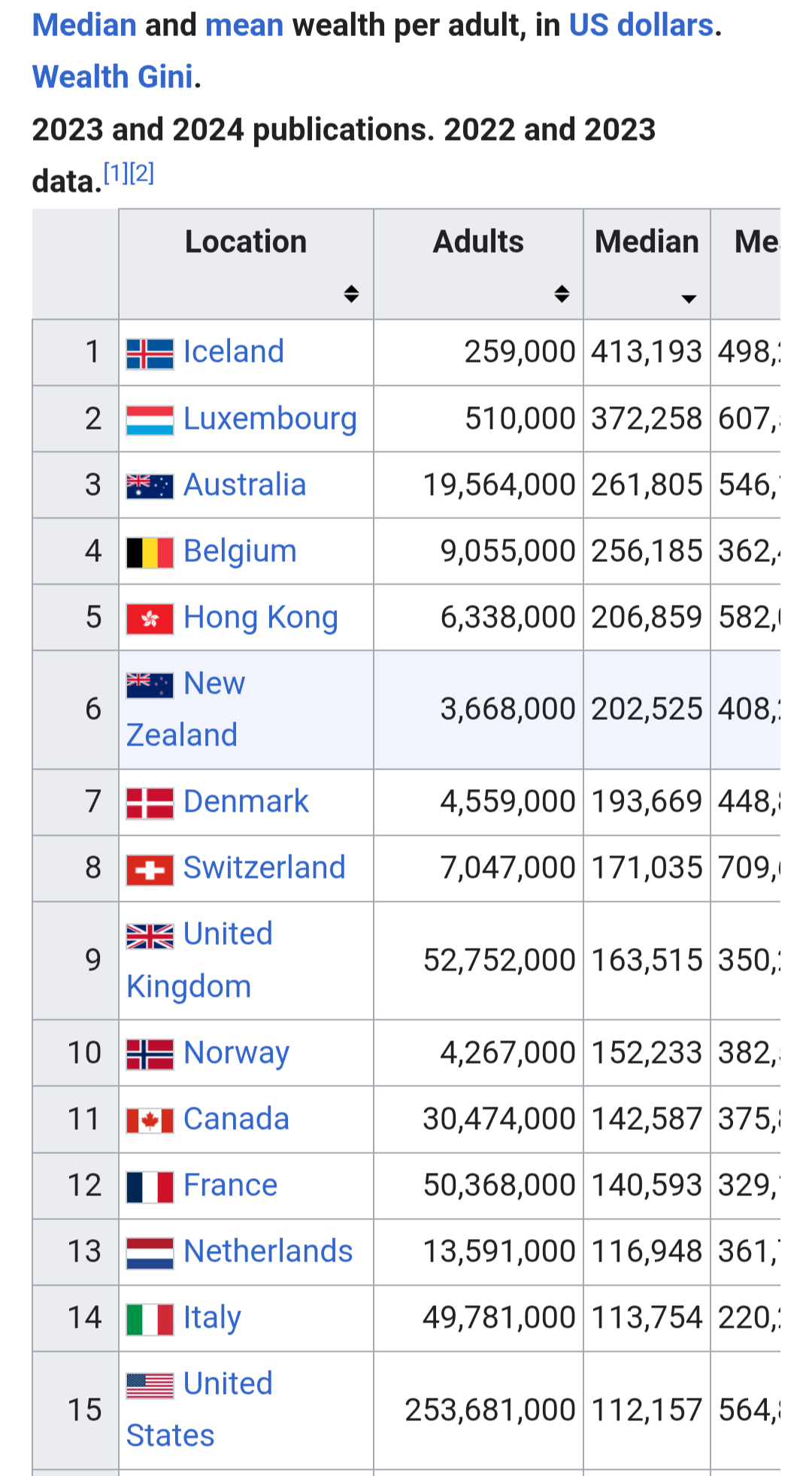Click the Norway flag icon

[x=150, y=1054]
